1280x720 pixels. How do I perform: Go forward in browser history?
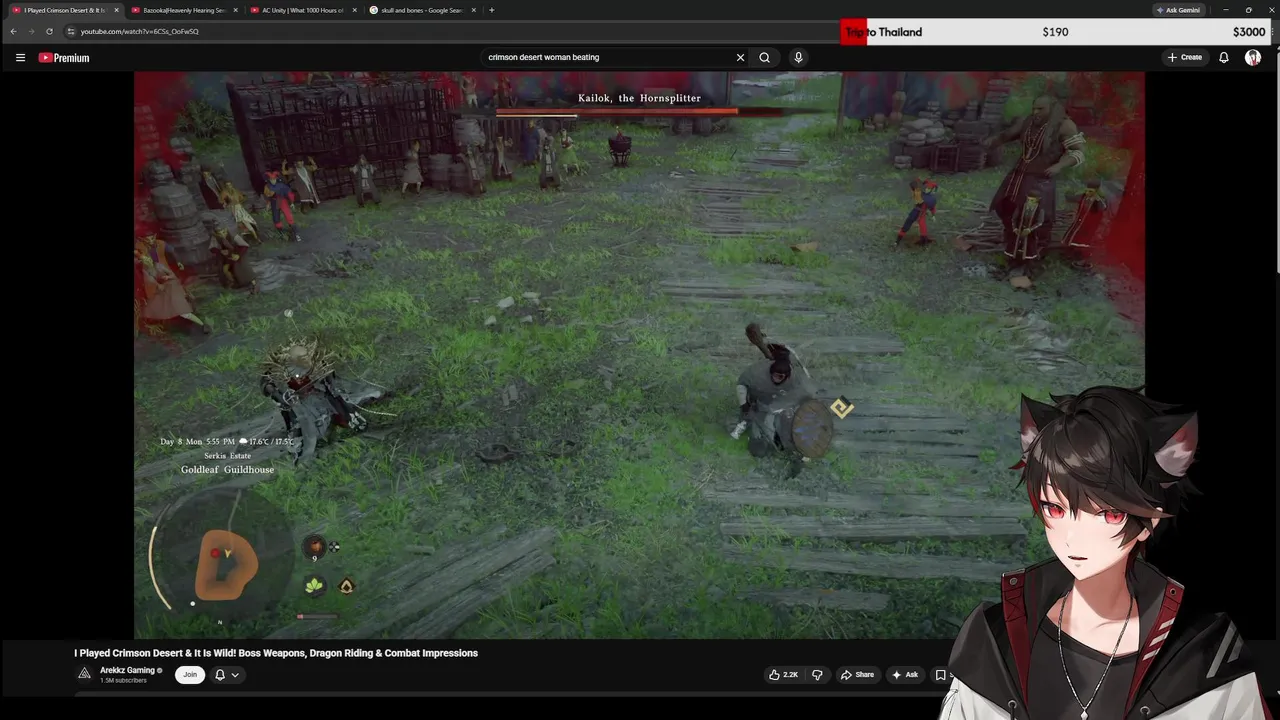pos(31,31)
